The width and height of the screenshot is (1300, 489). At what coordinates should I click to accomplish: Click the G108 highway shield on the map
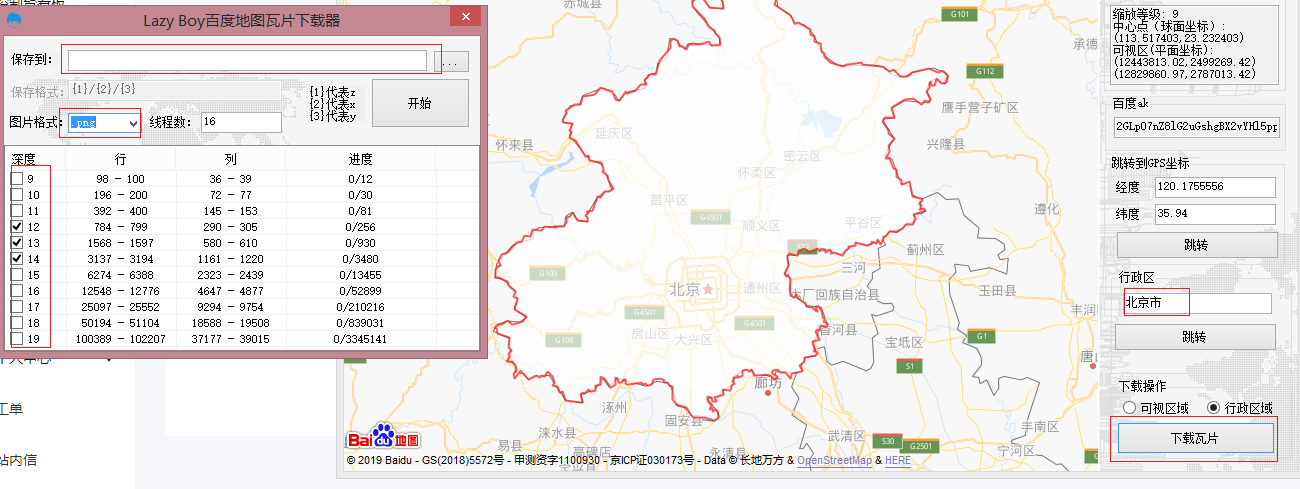(563, 340)
